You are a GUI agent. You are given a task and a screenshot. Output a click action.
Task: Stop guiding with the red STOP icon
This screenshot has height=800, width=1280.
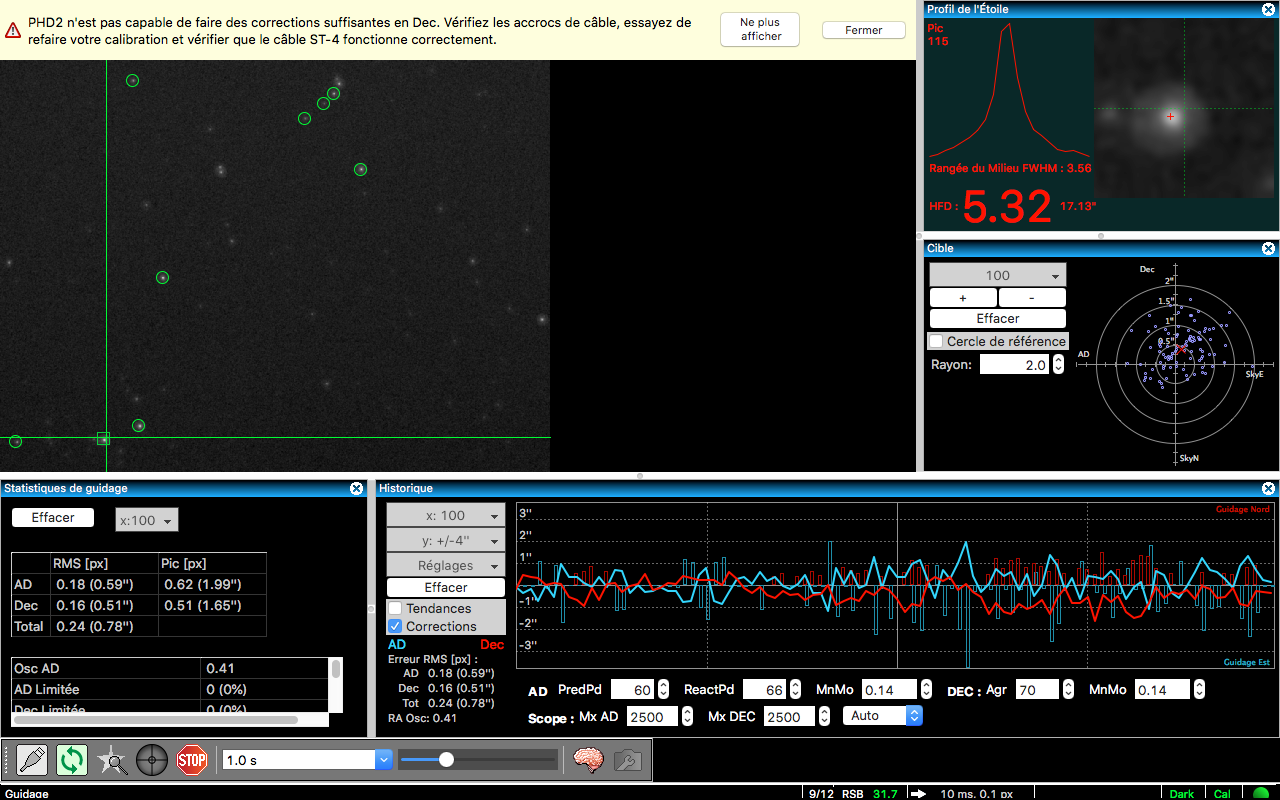point(192,760)
